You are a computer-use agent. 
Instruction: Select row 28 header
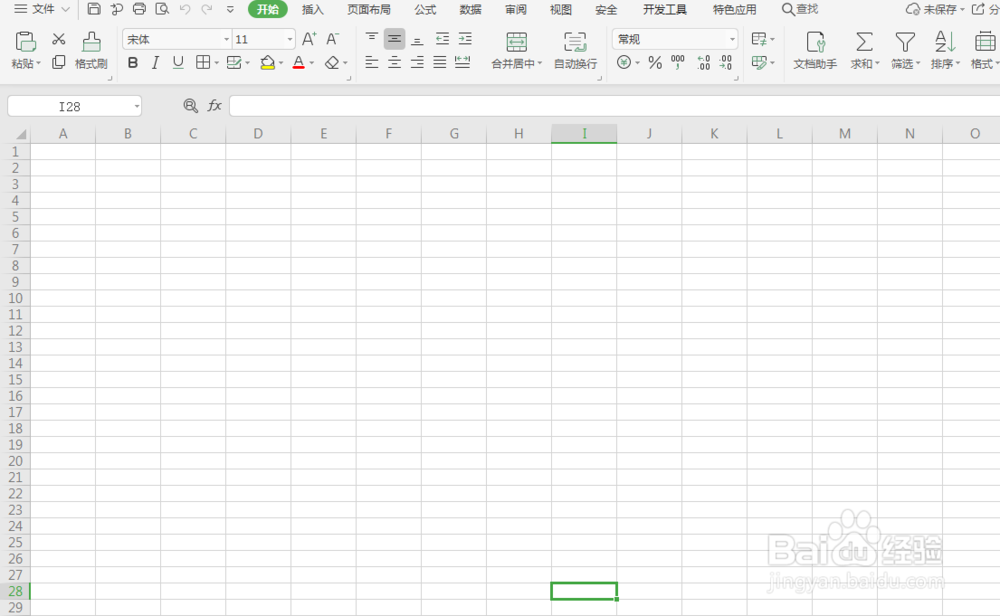15,591
